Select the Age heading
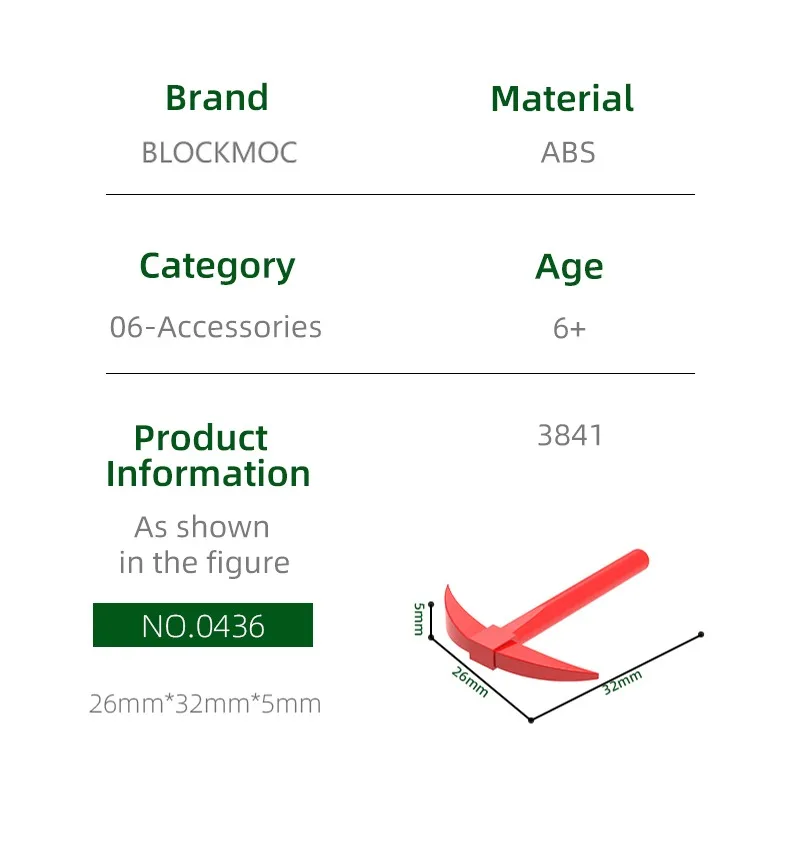Image resolution: width=800 pixels, height=852 pixels. (x=569, y=267)
